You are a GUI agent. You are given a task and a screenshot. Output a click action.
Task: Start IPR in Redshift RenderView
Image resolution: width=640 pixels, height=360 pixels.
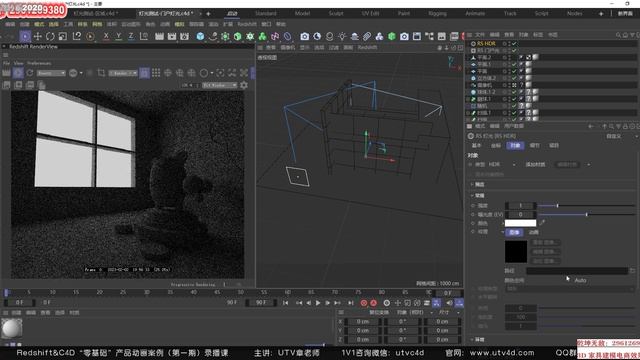pyautogui.click(x=18, y=73)
